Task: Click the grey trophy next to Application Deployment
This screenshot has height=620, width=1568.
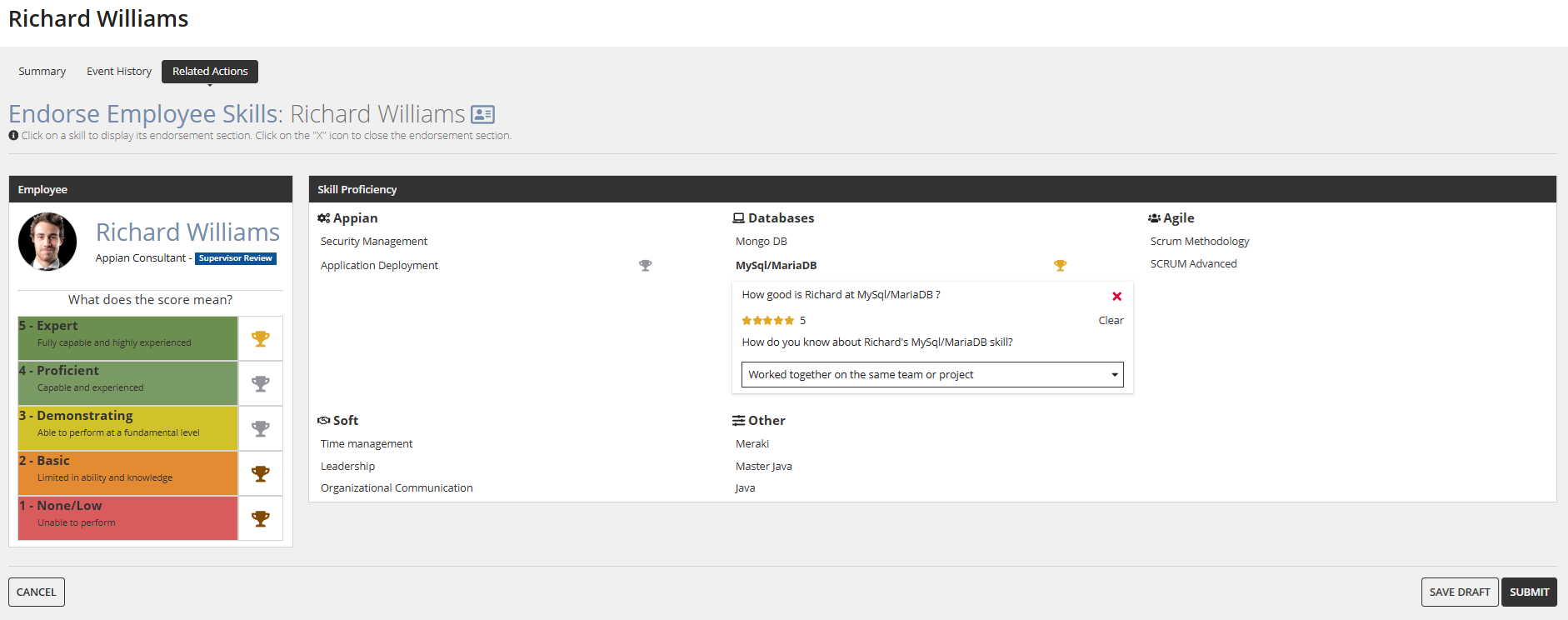Action: click(646, 266)
